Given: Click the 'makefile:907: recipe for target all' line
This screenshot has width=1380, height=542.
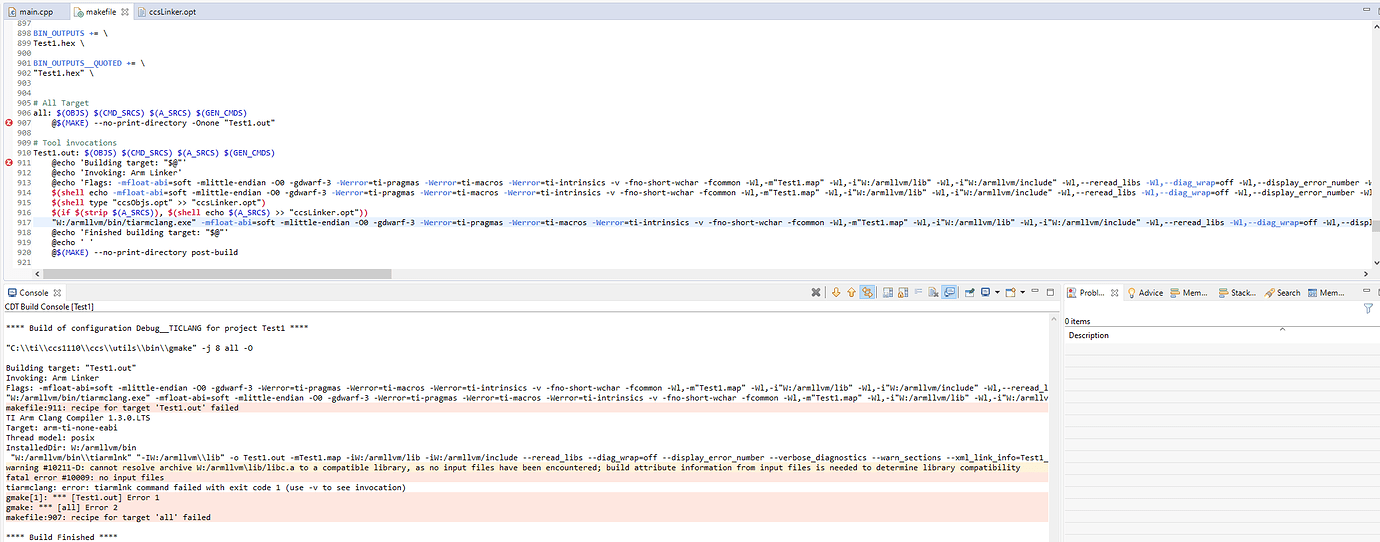Looking at the screenshot, I should coord(108,517).
